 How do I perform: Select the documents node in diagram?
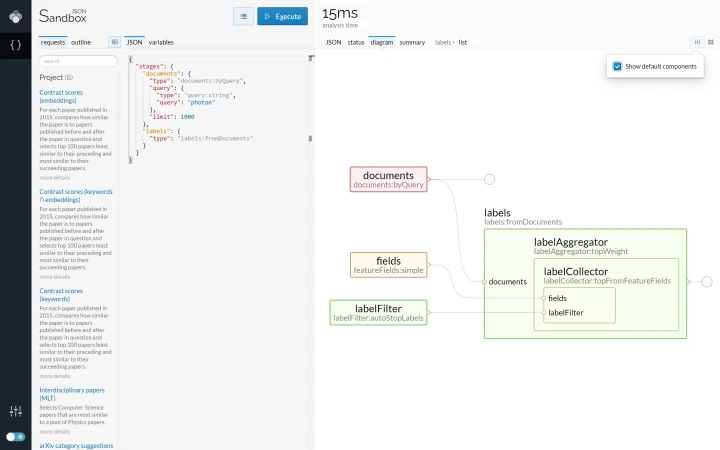click(388, 179)
